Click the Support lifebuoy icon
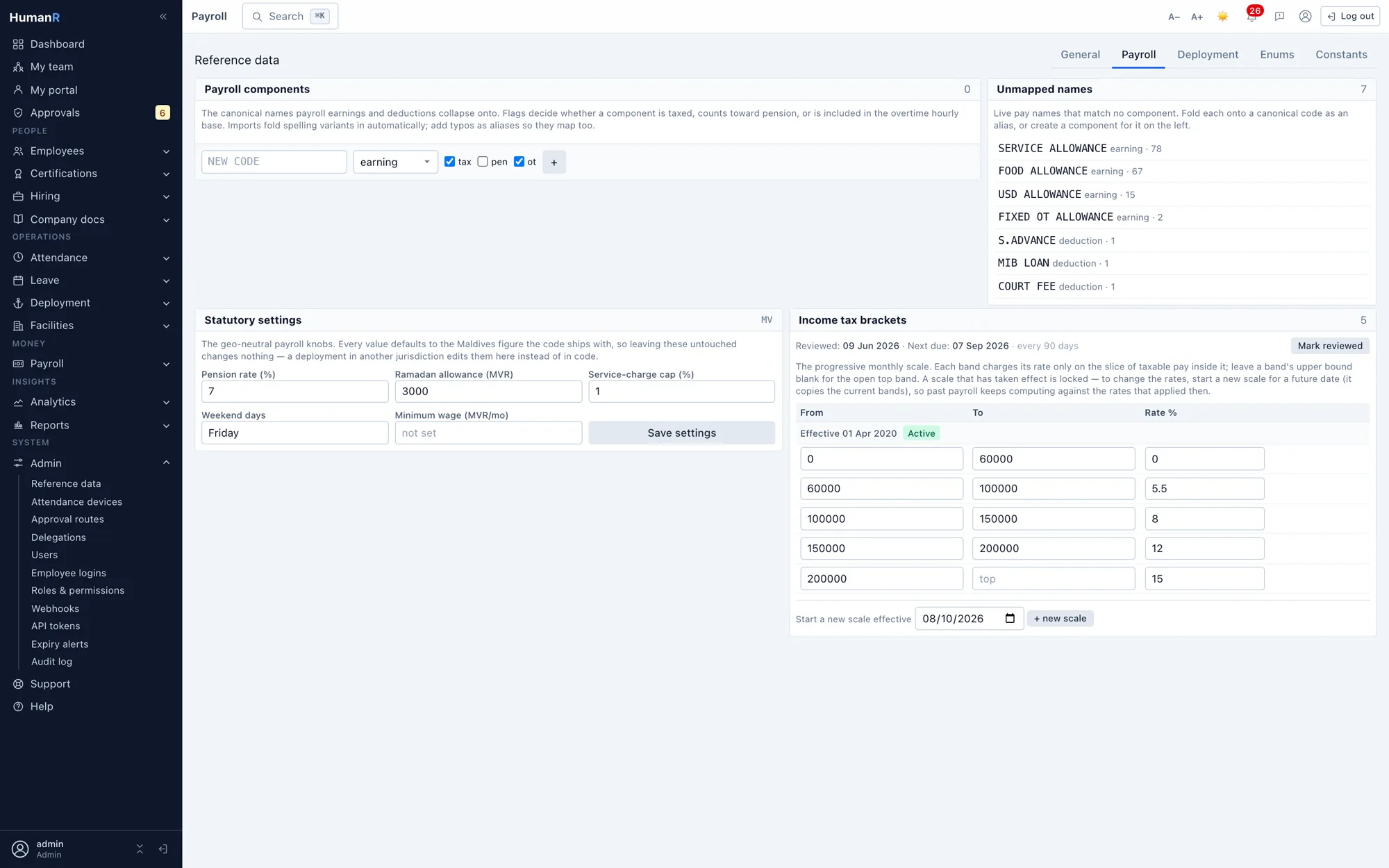 click(18, 684)
